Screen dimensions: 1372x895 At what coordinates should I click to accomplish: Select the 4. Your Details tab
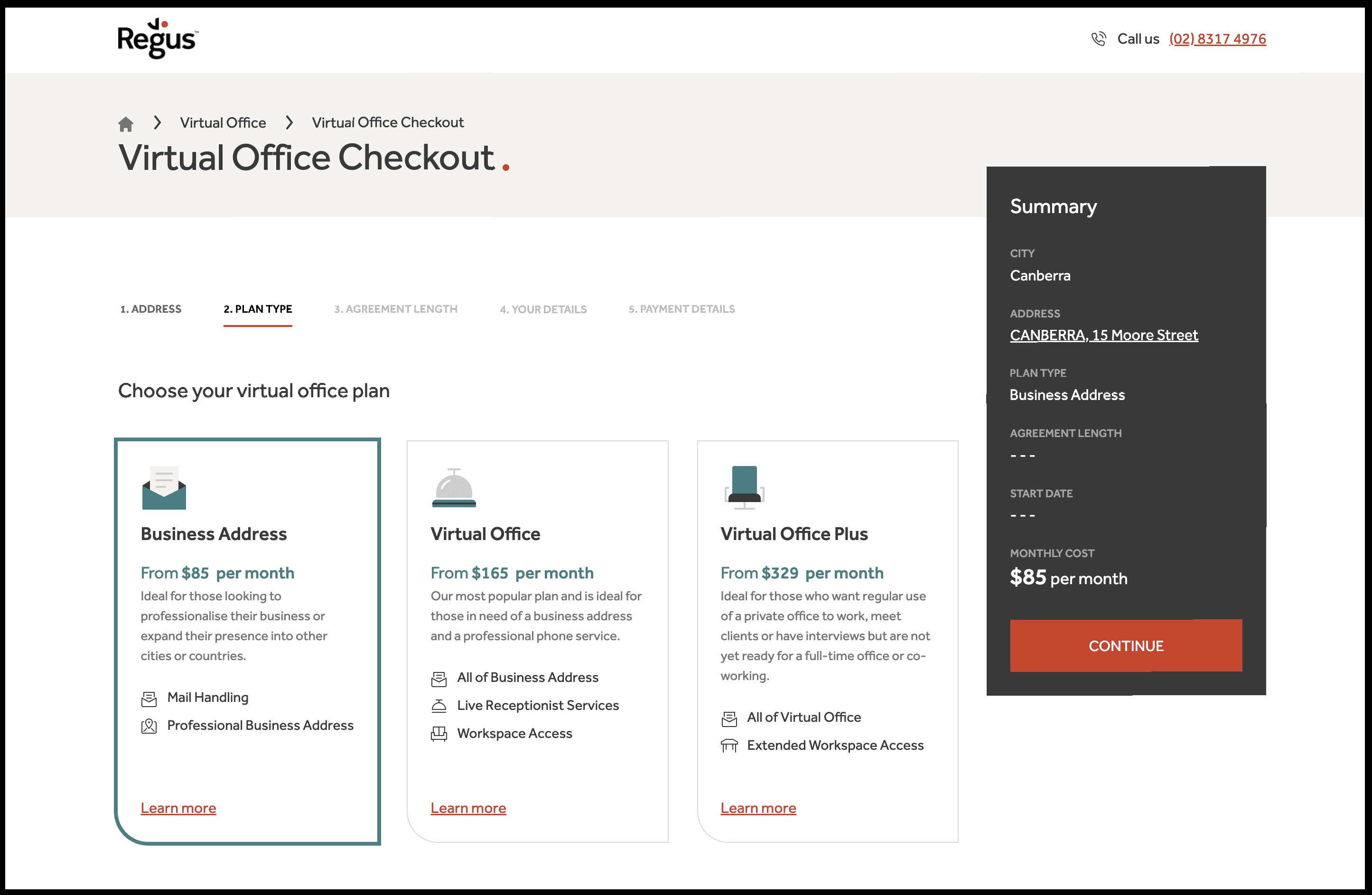click(x=543, y=309)
